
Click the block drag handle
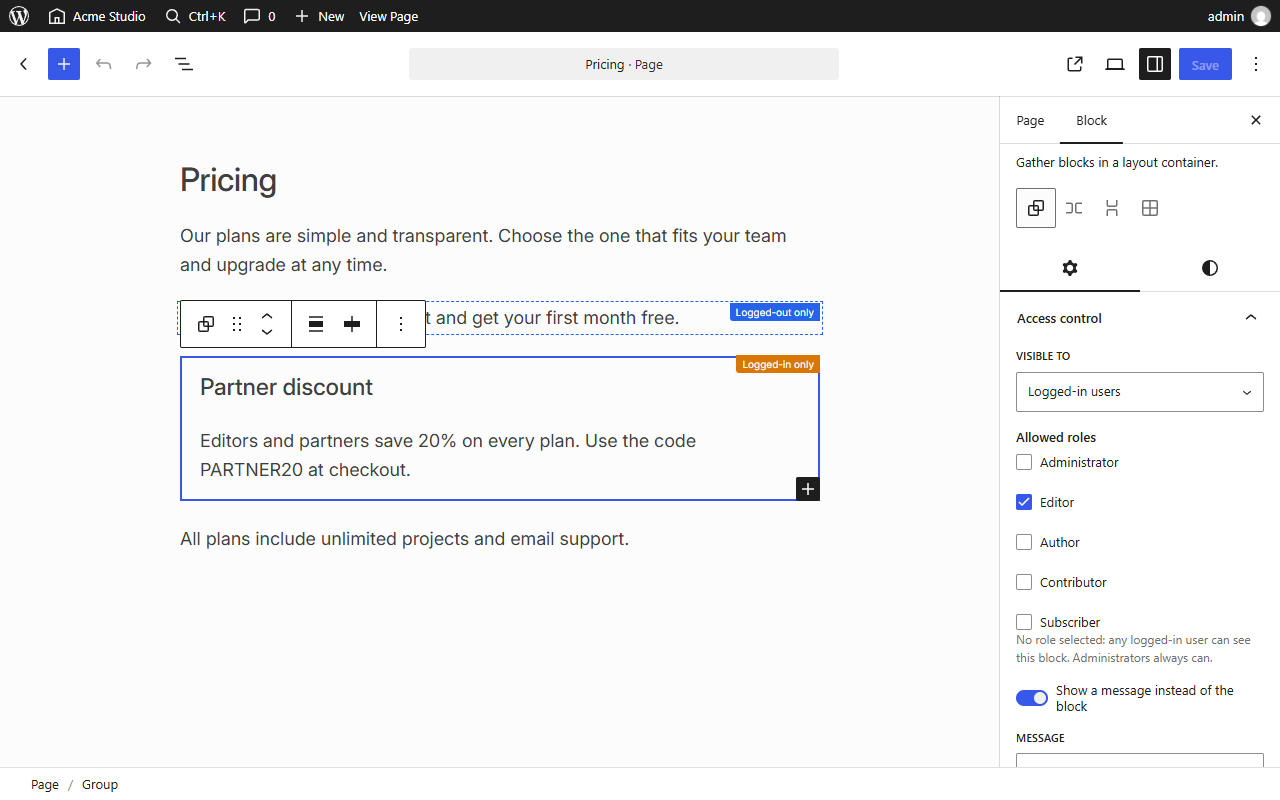[x=237, y=324]
